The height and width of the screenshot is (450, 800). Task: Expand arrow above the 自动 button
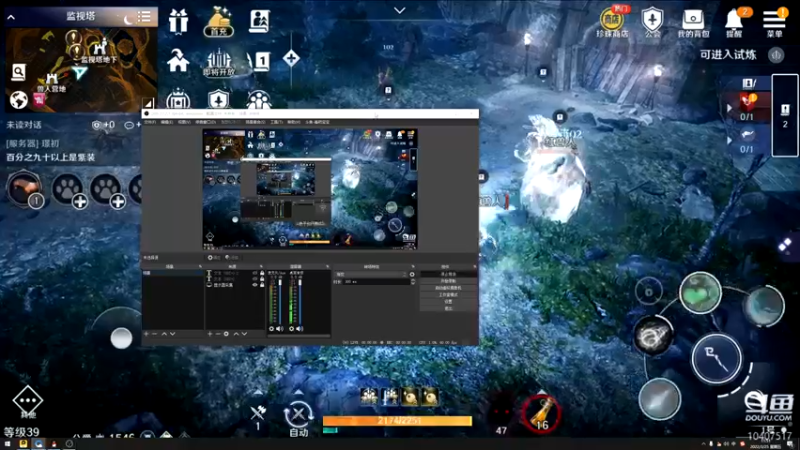coord(298,392)
